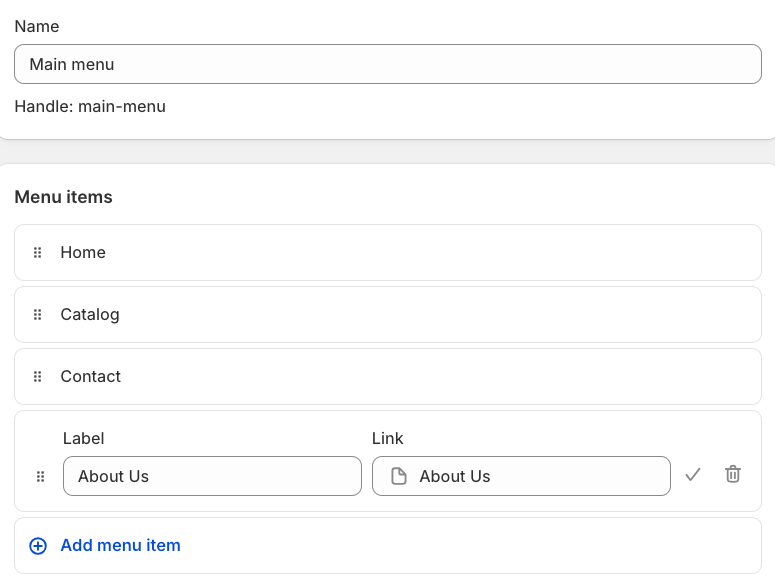Select the Contact menu item
The height and width of the screenshot is (587, 775).
(x=388, y=377)
